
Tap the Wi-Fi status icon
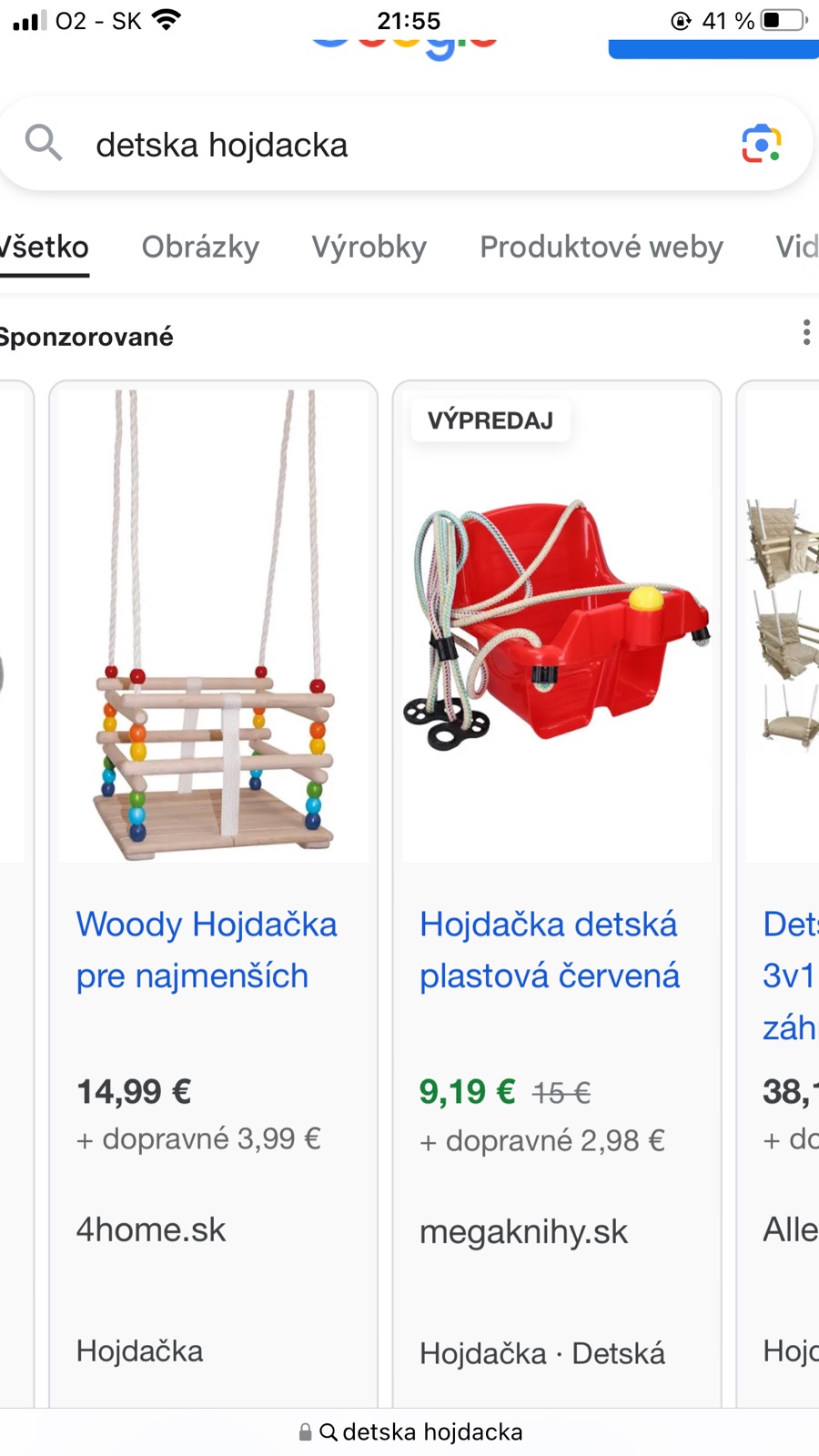(x=167, y=19)
